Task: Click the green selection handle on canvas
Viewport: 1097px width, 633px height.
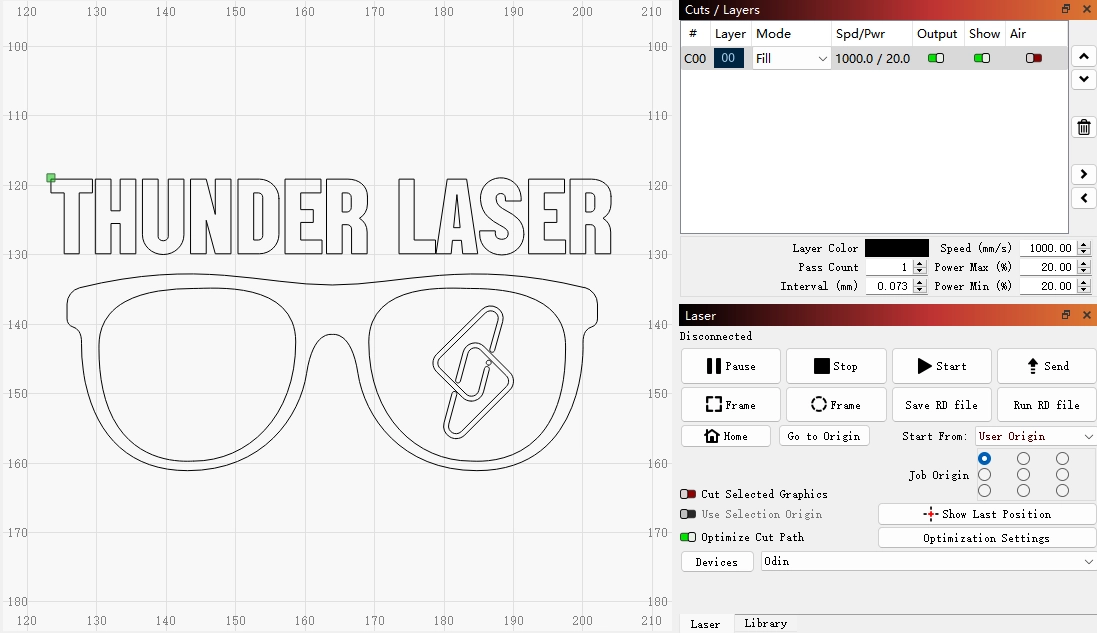Action: click(x=51, y=178)
